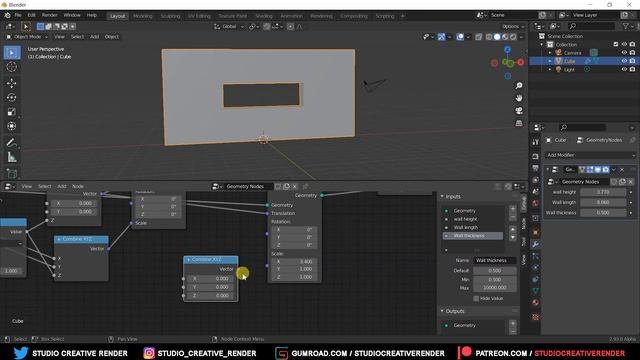Adjust the Wall length modifier value

click(603, 202)
